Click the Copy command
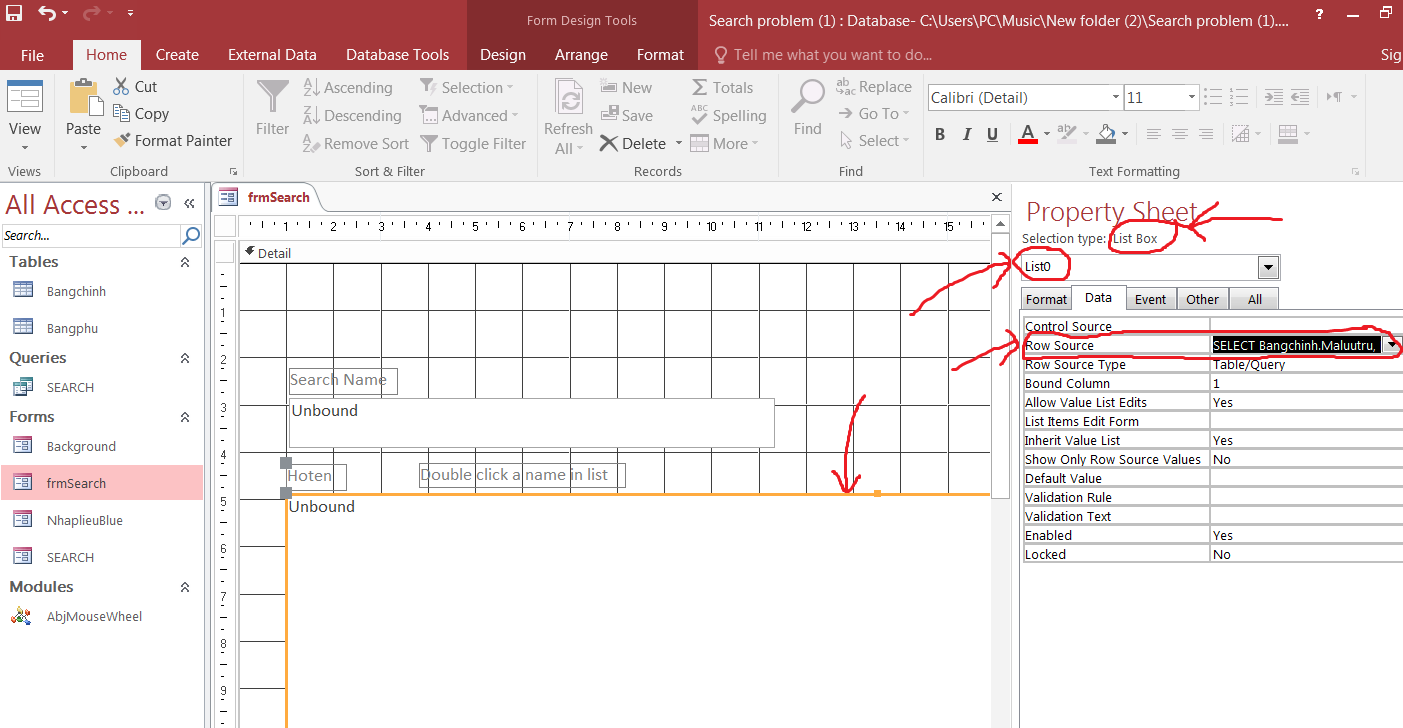This screenshot has width=1403, height=728. coord(141,114)
